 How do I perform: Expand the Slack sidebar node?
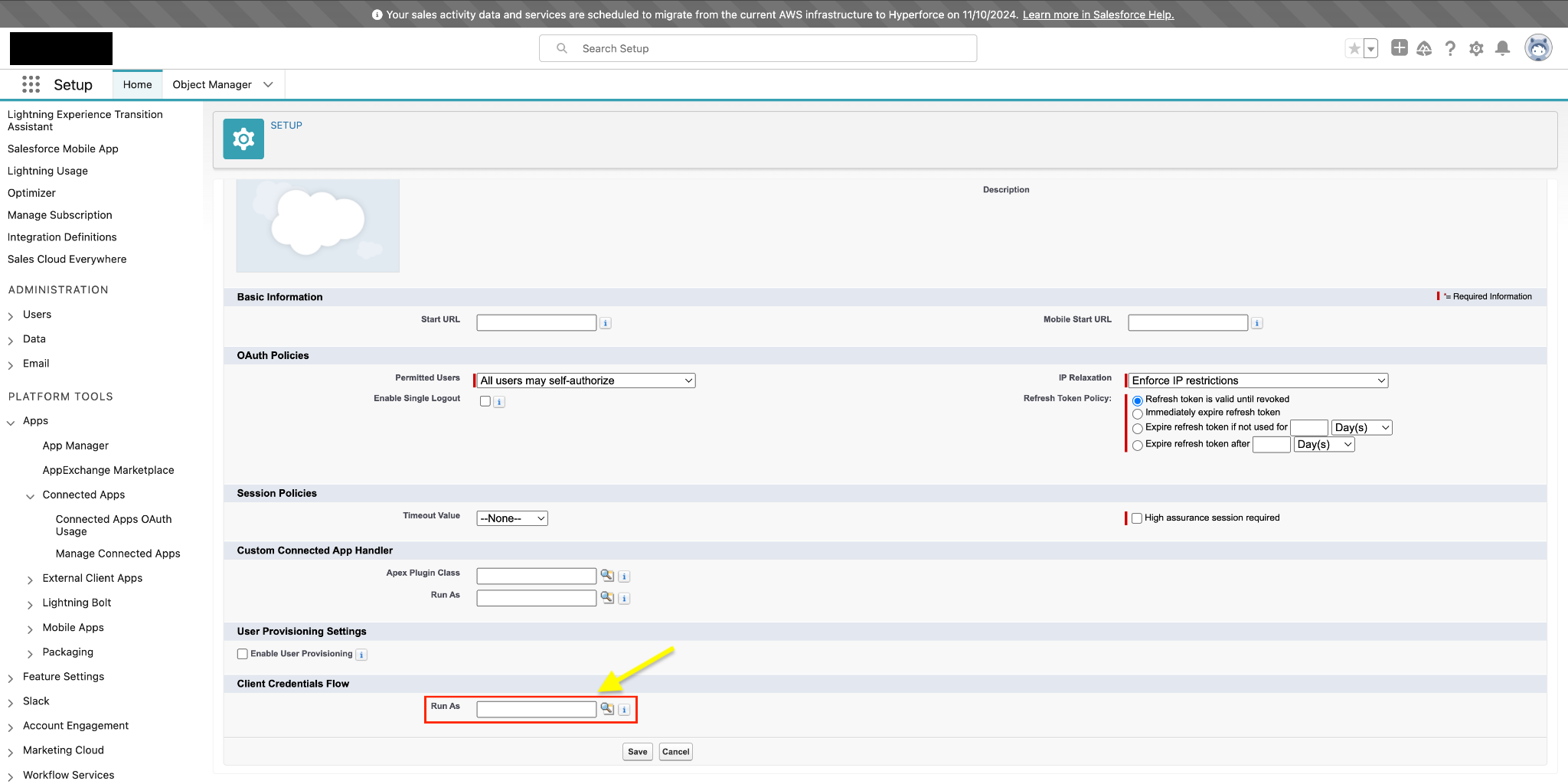click(x=11, y=702)
